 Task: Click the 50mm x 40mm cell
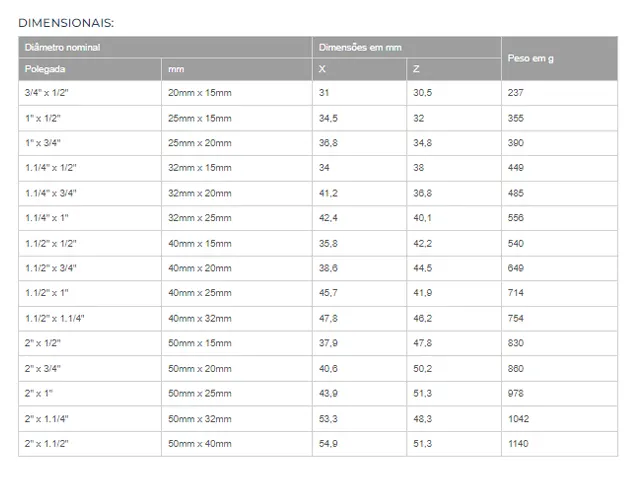(x=237, y=444)
